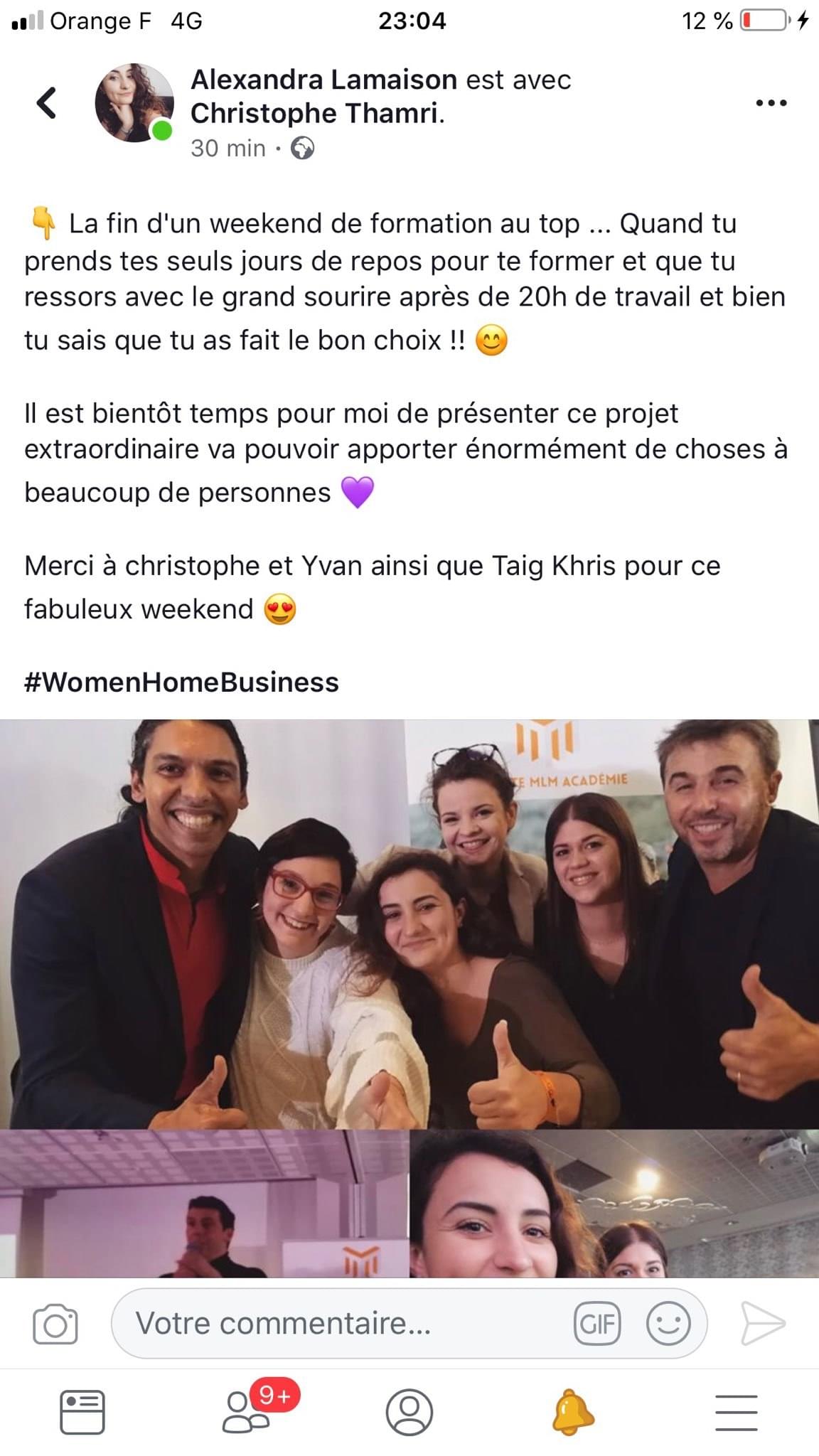
Task: Open the #WomenHomeBusiness hashtag
Action: 181,682
